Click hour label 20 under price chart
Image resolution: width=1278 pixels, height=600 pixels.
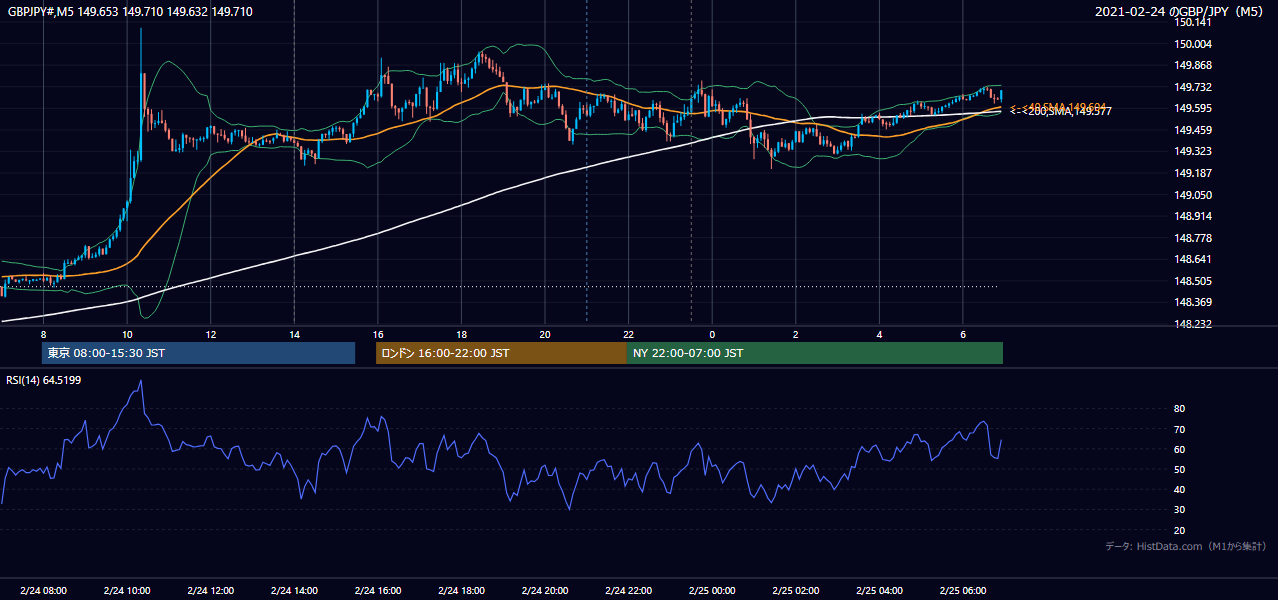(x=545, y=333)
